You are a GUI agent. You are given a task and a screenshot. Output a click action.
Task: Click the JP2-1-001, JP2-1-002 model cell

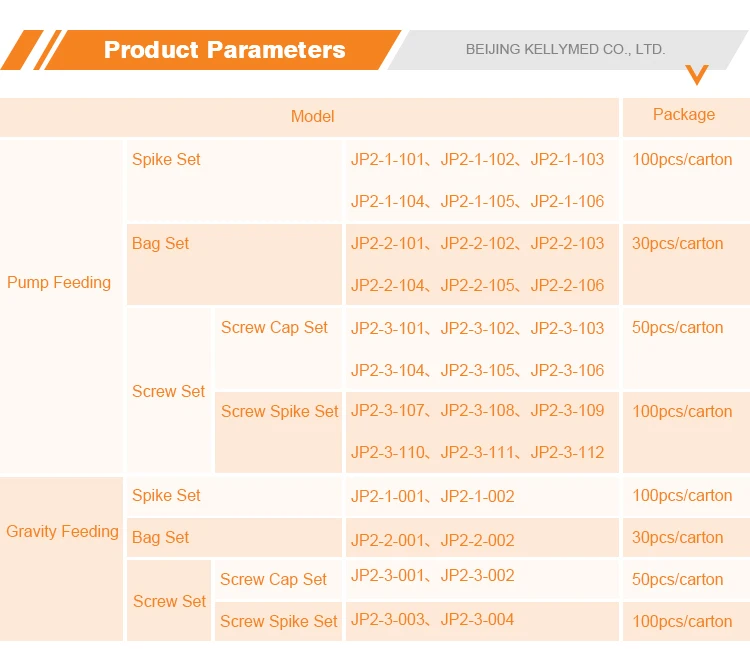click(x=482, y=497)
